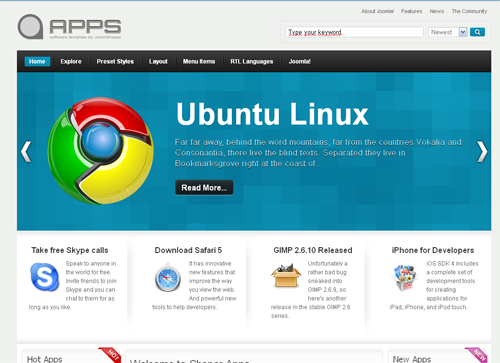Click the Skype icon

pyautogui.click(x=45, y=277)
